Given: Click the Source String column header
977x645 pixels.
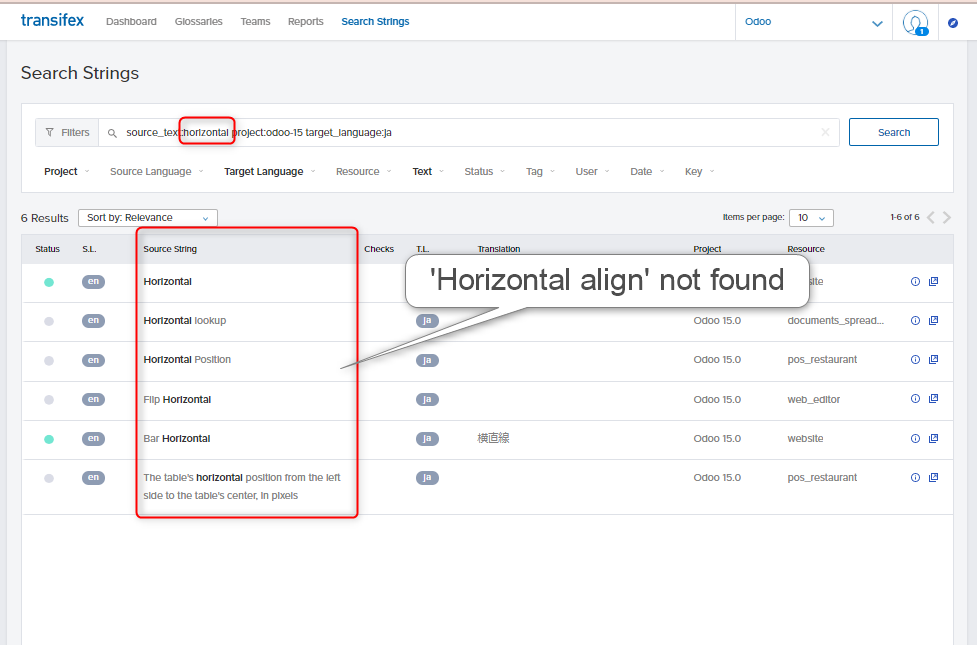Looking at the screenshot, I should [x=170, y=249].
